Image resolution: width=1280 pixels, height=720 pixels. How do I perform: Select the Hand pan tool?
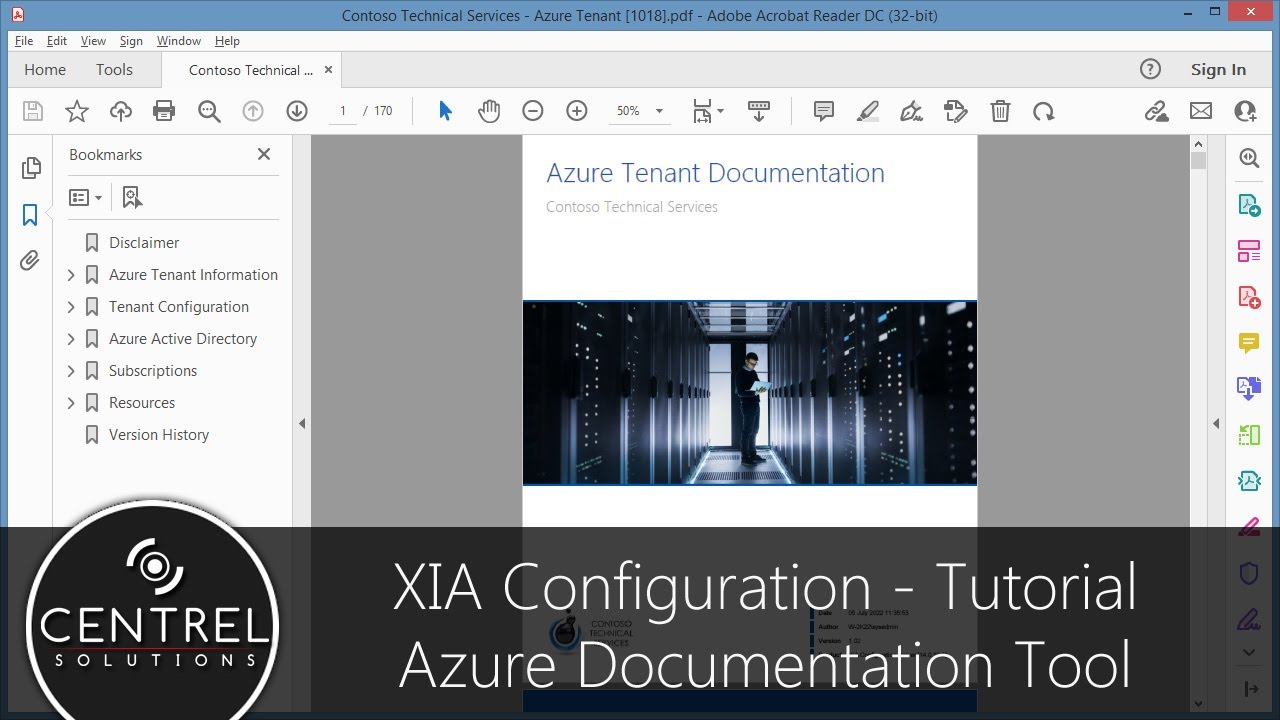(489, 111)
